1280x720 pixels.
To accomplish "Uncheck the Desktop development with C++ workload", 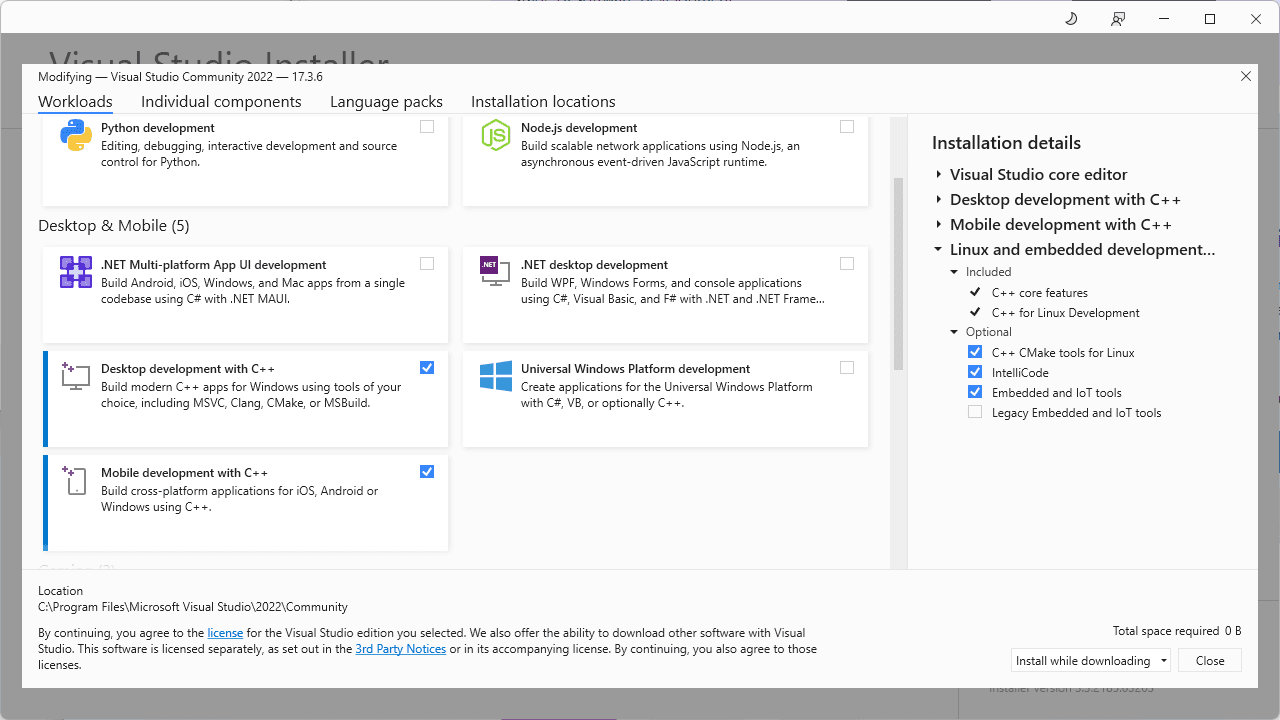I will coord(427,368).
